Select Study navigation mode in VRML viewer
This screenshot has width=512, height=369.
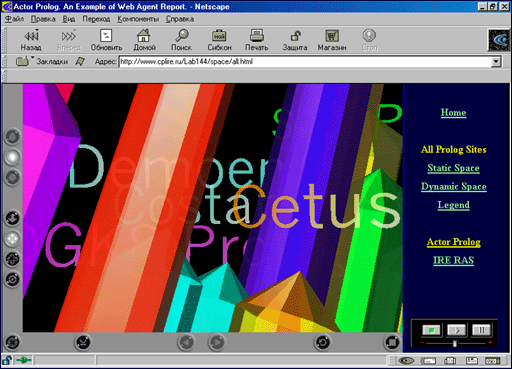(x=12, y=177)
